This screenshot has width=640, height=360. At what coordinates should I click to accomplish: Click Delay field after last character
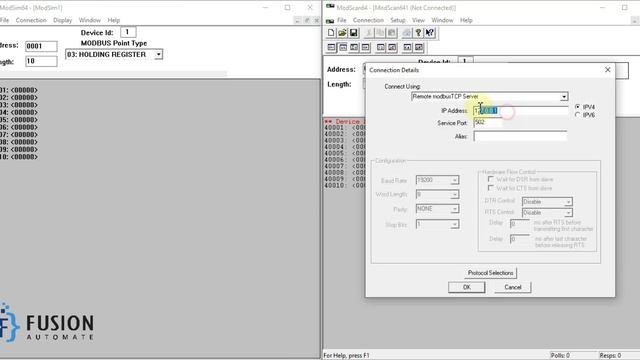pyautogui.click(x=520, y=239)
